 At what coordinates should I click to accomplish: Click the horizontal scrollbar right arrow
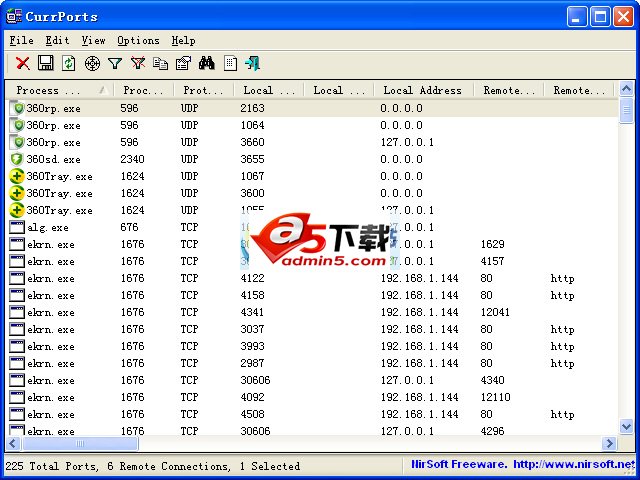pos(609,443)
